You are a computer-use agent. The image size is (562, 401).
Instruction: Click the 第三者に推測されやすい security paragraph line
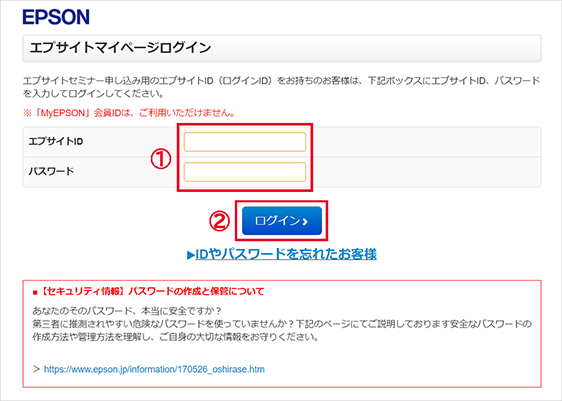pyautogui.click(x=282, y=324)
